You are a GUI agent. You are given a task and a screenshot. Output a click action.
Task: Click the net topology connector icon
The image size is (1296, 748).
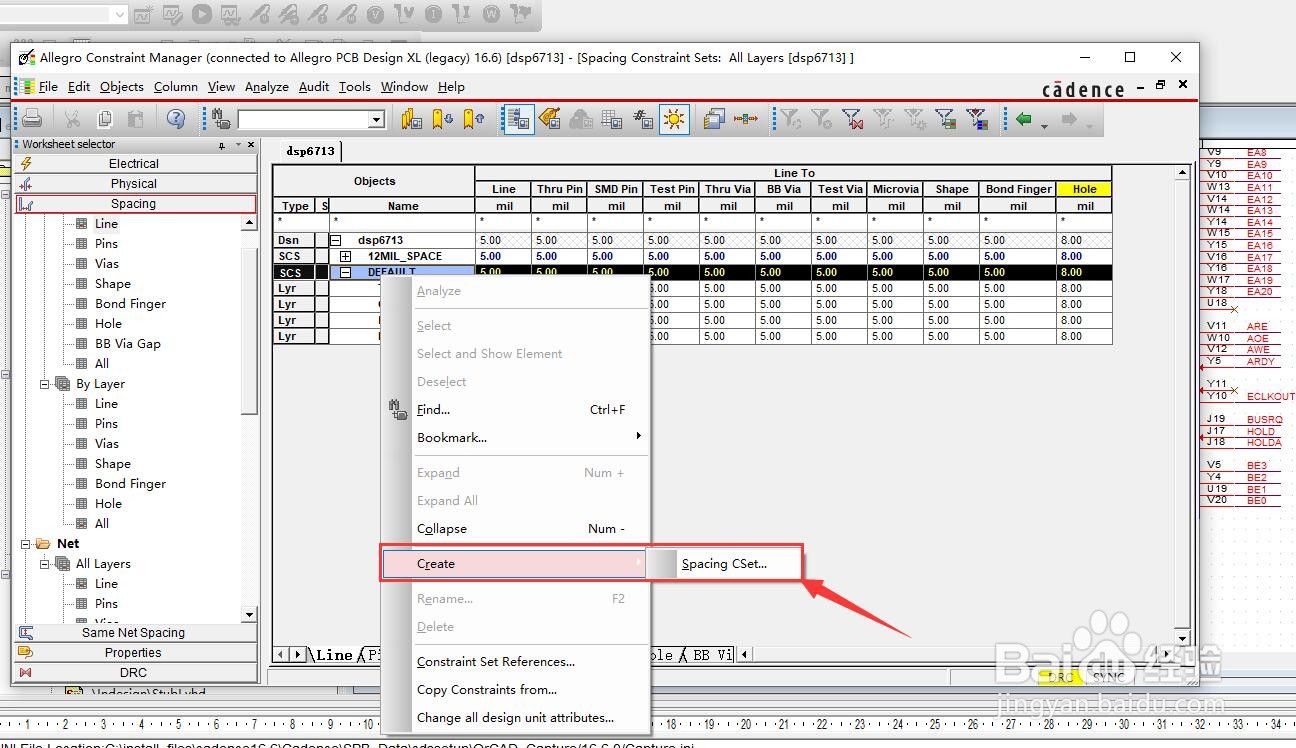746,119
